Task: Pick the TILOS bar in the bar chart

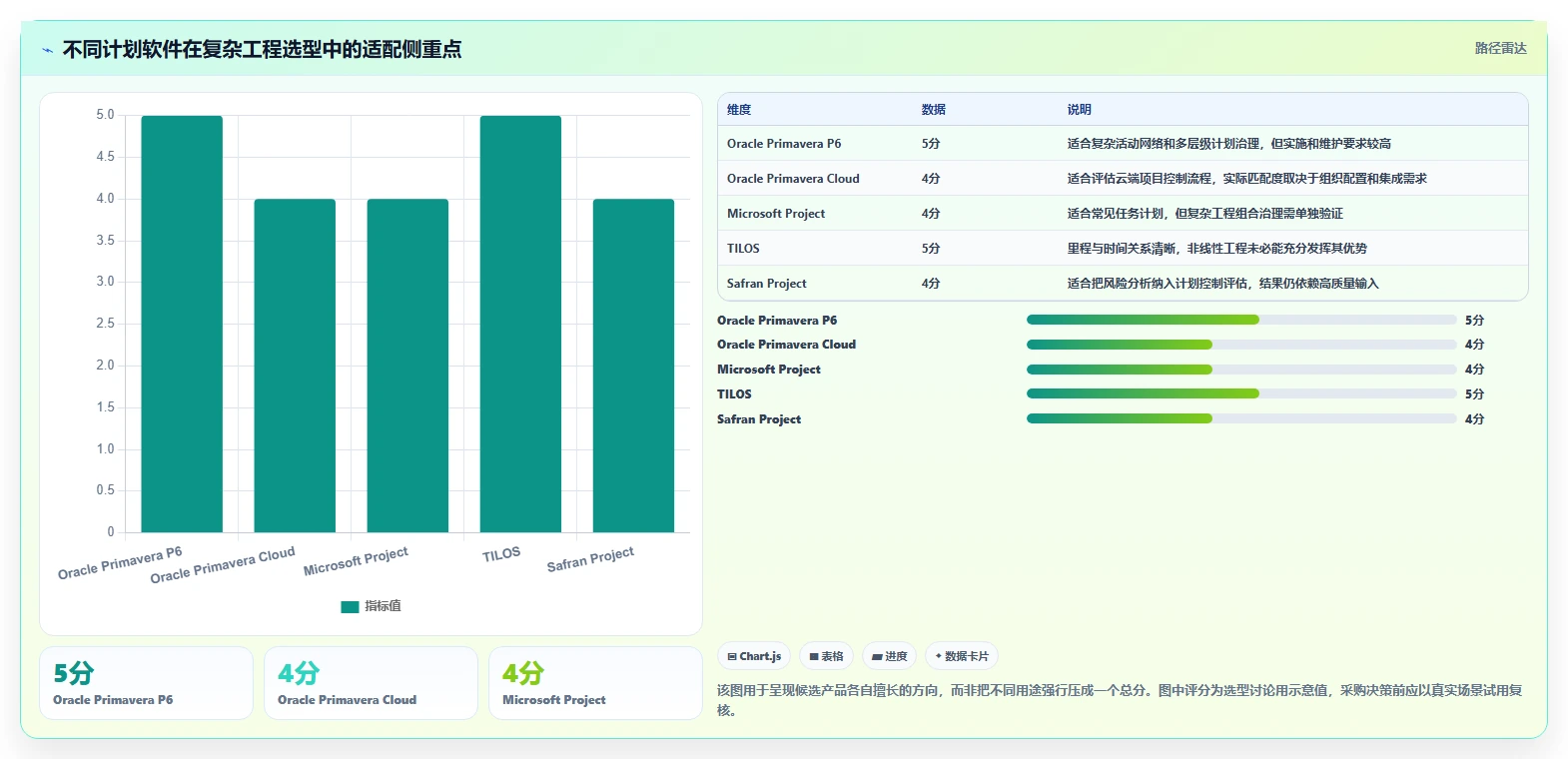Action: click(520, 324)
